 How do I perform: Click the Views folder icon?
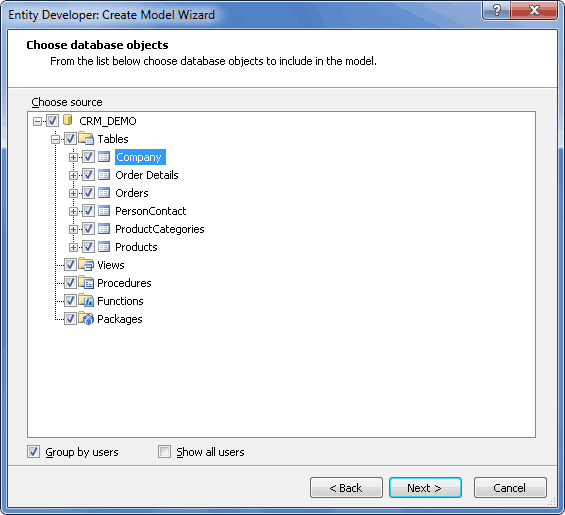[x=86, y=265]
